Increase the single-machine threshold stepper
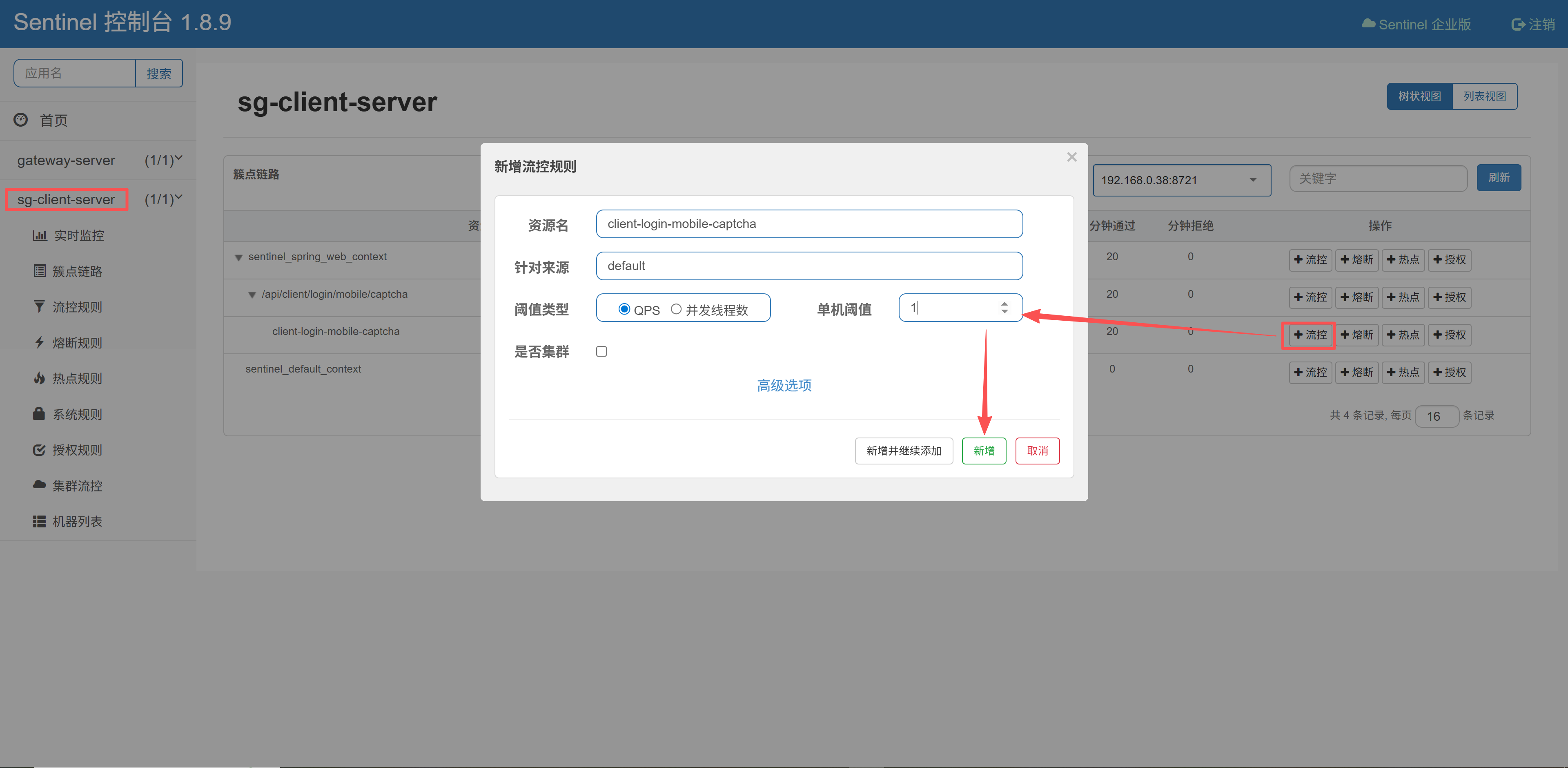Image resolution: width=1568 pixels, height=768 pixels. [1004, 303]
